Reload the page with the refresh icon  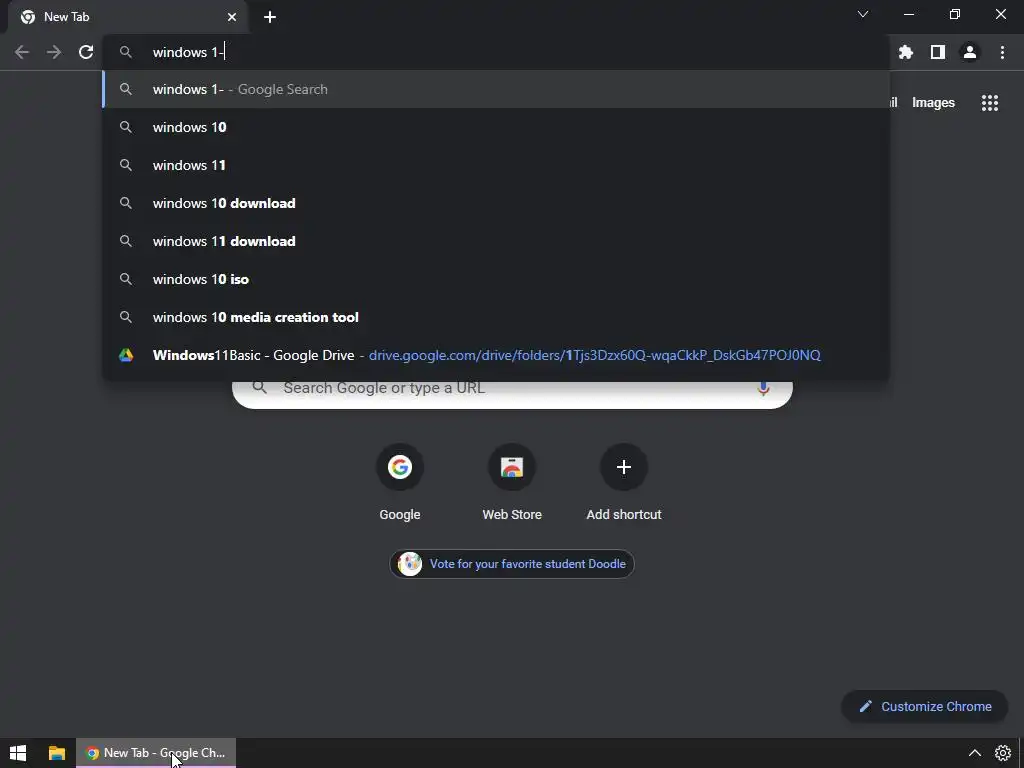(x=86, y=52)
